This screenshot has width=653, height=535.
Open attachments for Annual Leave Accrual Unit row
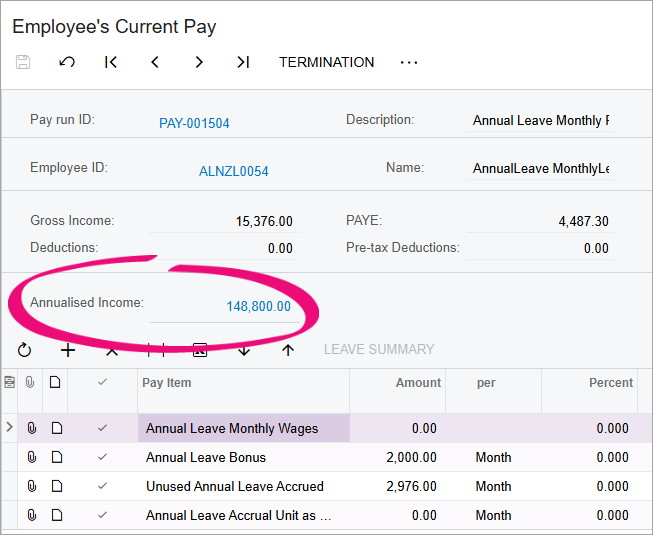point(32,515)
